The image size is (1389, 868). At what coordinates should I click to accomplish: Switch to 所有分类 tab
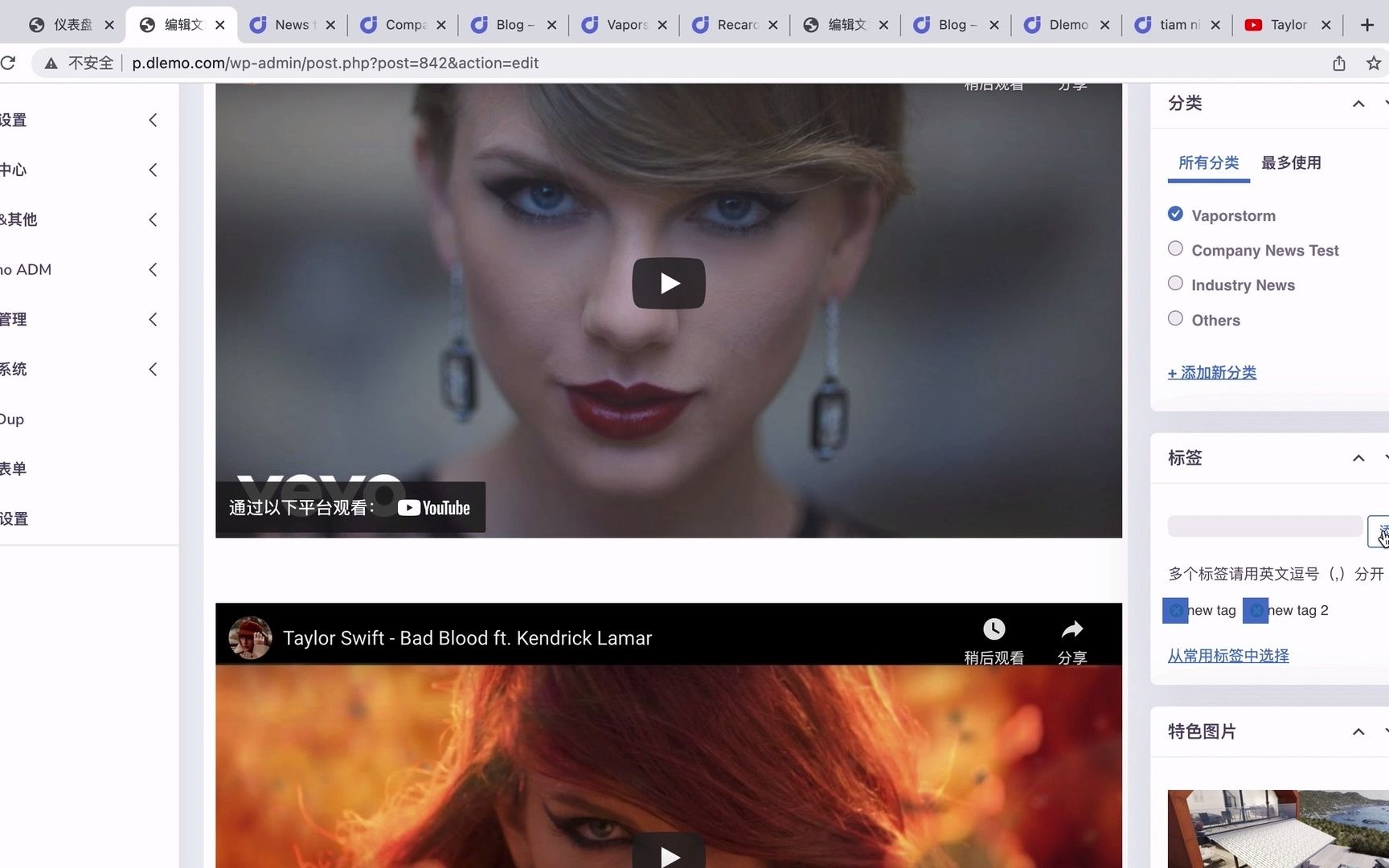[1208, 163]
